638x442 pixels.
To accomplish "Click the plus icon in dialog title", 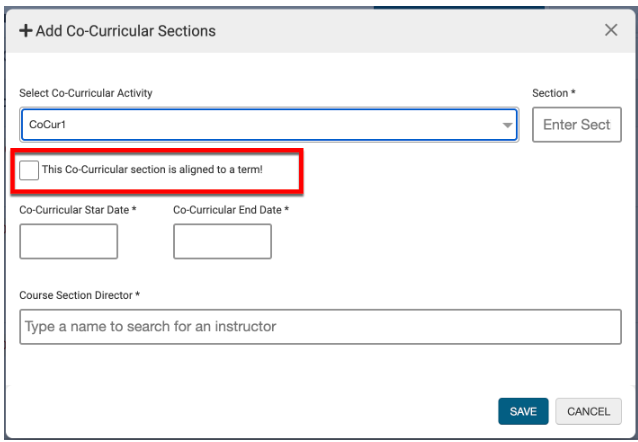I will 25,31.
